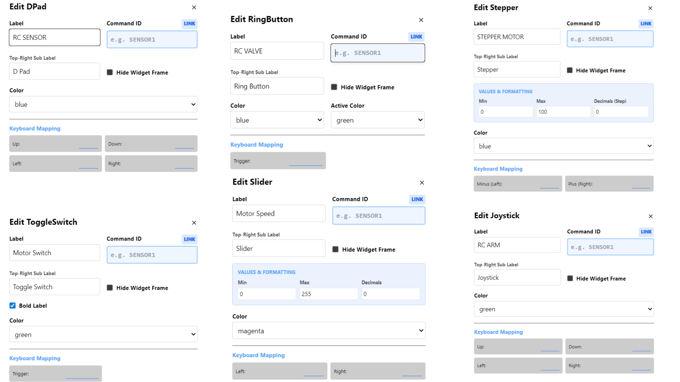Close the Edit Joystick panel
Viewport: 680px width, 382px height.
651,216
